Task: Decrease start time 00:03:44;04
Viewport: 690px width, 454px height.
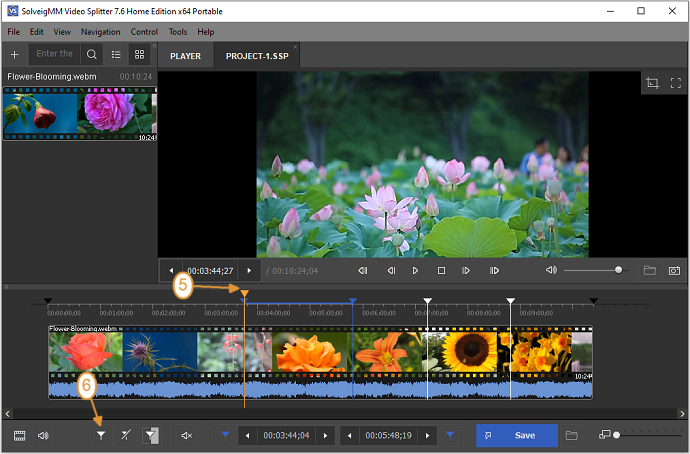Action: 247,436
